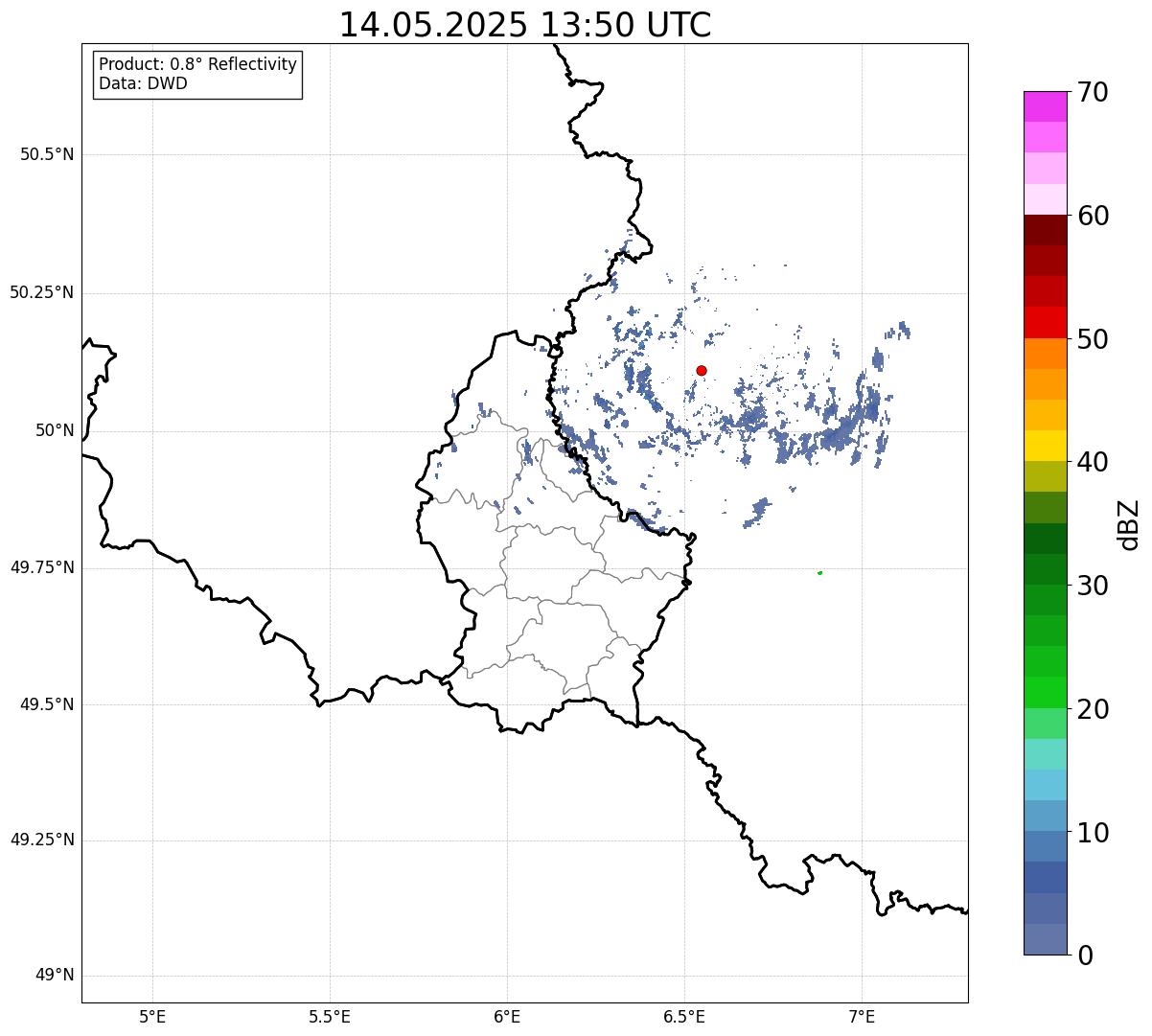Click the 49.75°N latitude label
The height and width of the screenshot is (1036, 1152).
tap(41, 567)
